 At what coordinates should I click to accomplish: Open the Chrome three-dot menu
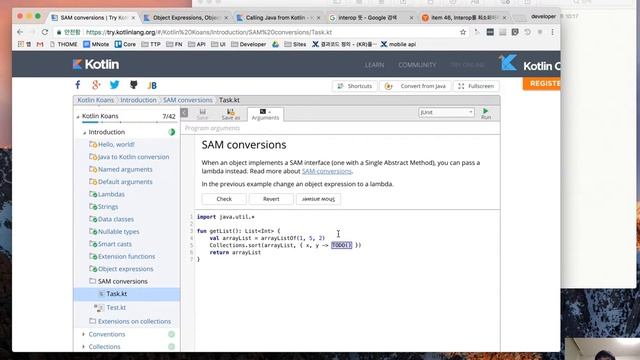tap(552, 32)
